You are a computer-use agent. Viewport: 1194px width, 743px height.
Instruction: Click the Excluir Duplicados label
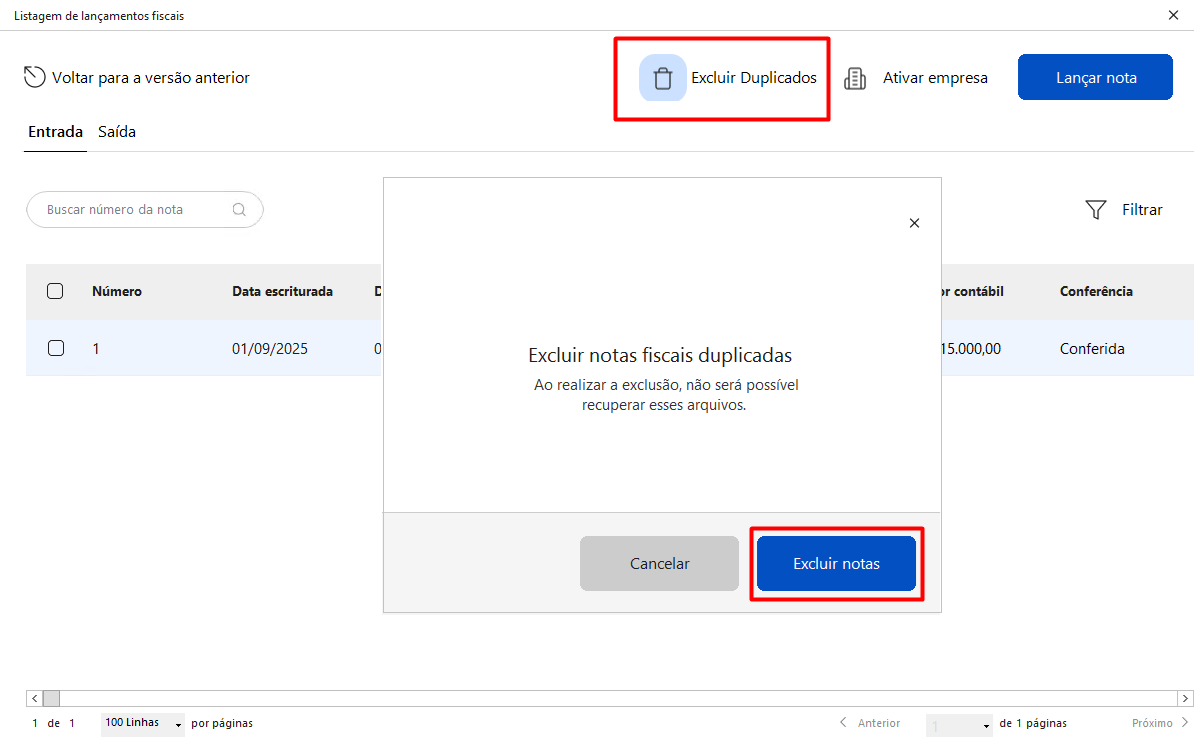[754, 78]
